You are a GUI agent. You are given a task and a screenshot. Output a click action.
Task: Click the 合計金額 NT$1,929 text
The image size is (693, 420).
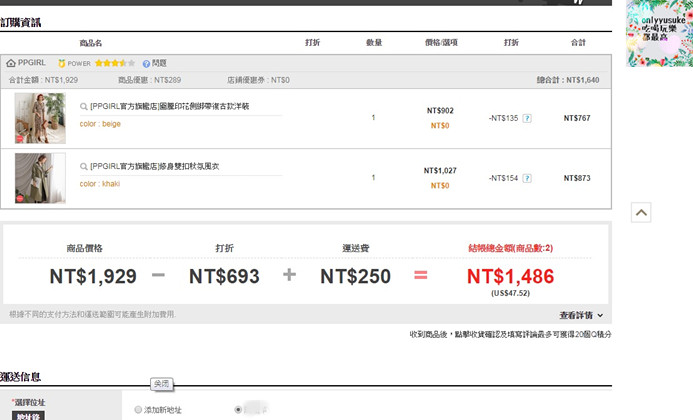(x=43, y=80)
